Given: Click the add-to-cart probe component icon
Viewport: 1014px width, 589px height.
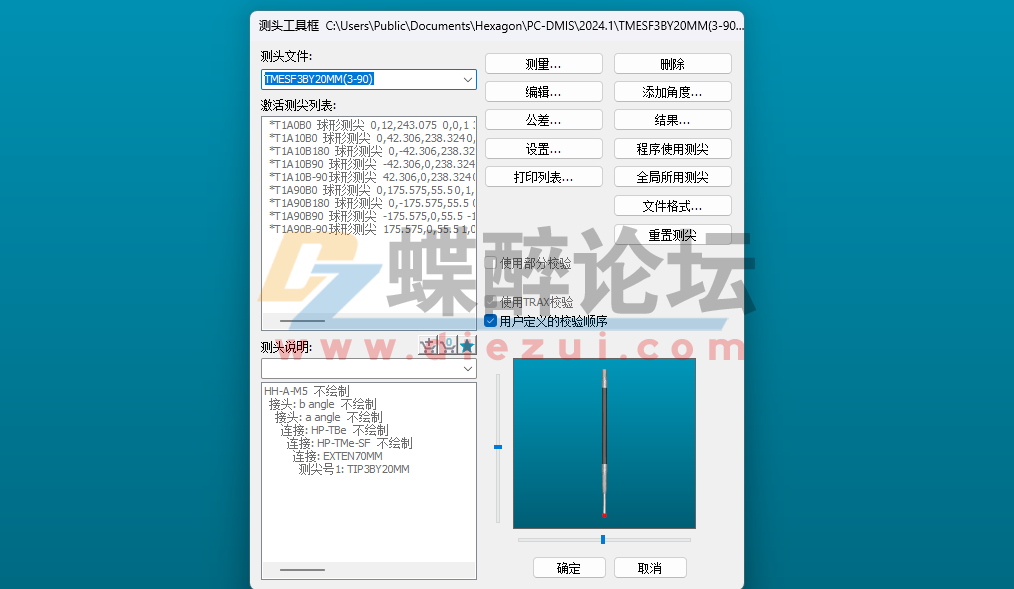Looking at the screenshot, I should click(x=428, y=345).
